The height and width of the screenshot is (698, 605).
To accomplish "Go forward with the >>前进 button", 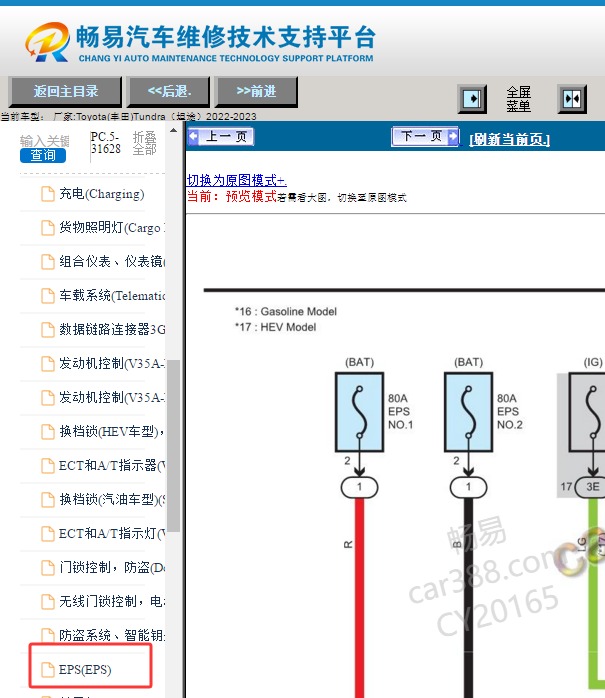I will [x=256, y=92].
